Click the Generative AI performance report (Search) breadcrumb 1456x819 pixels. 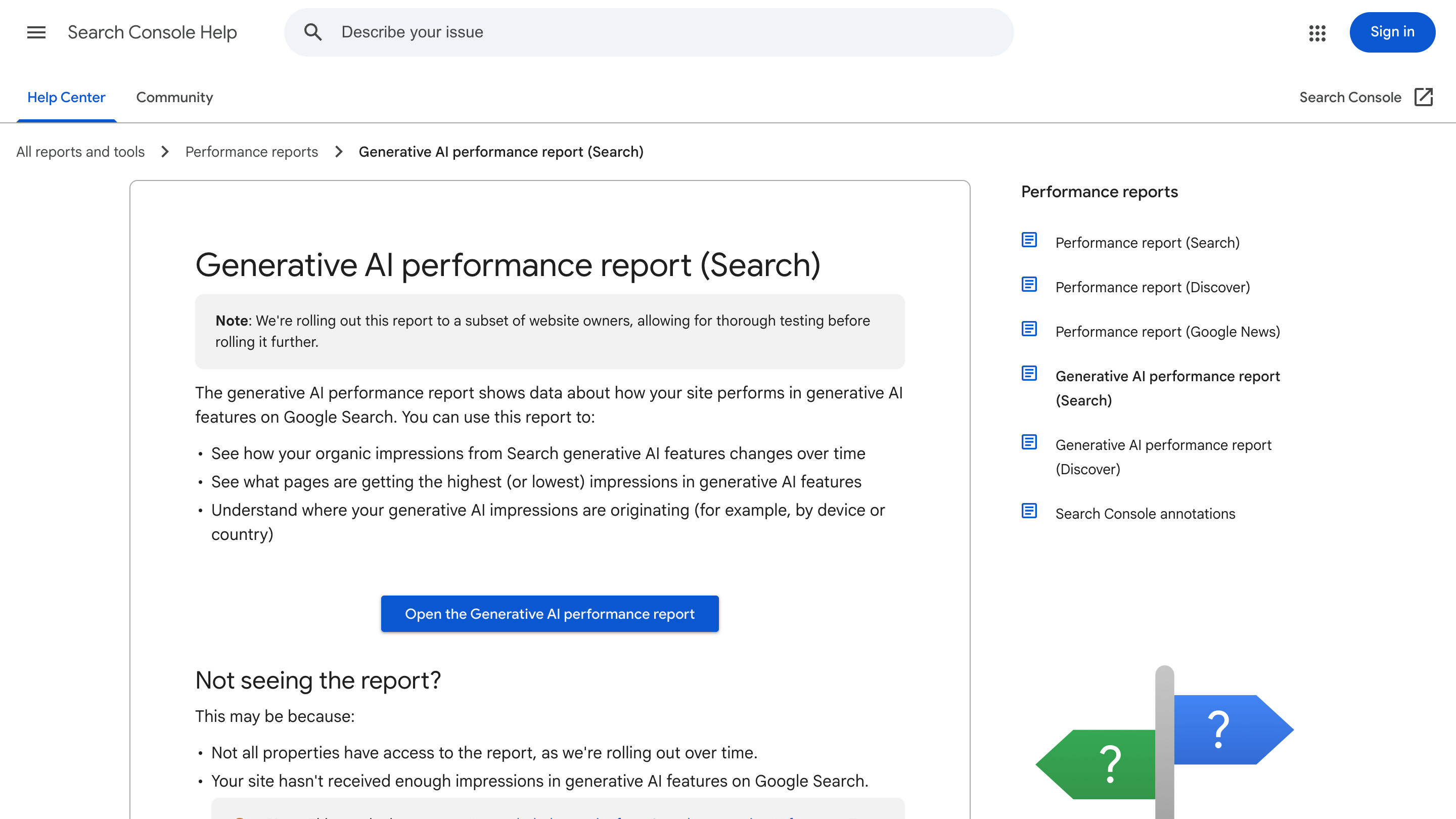[501, 152]
